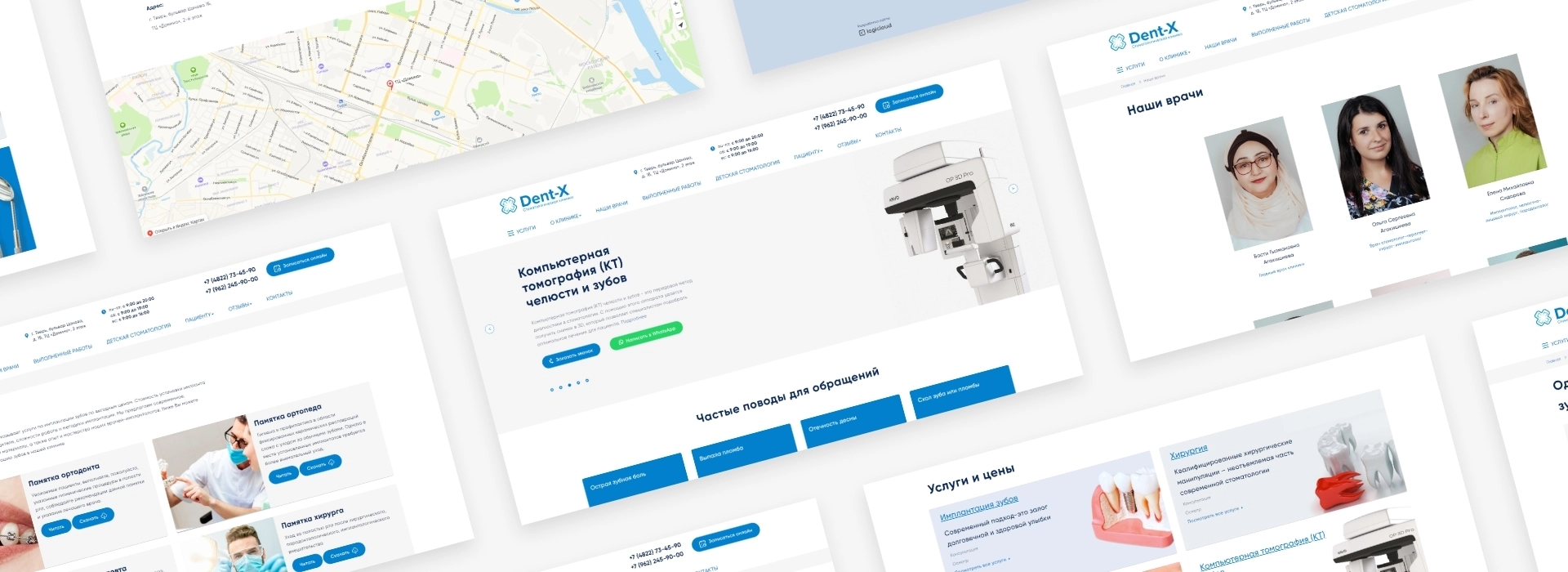This screenshot has width=1568, height=572.
Task: Click the map zoom-in plus button
Action: click(675, 5)
